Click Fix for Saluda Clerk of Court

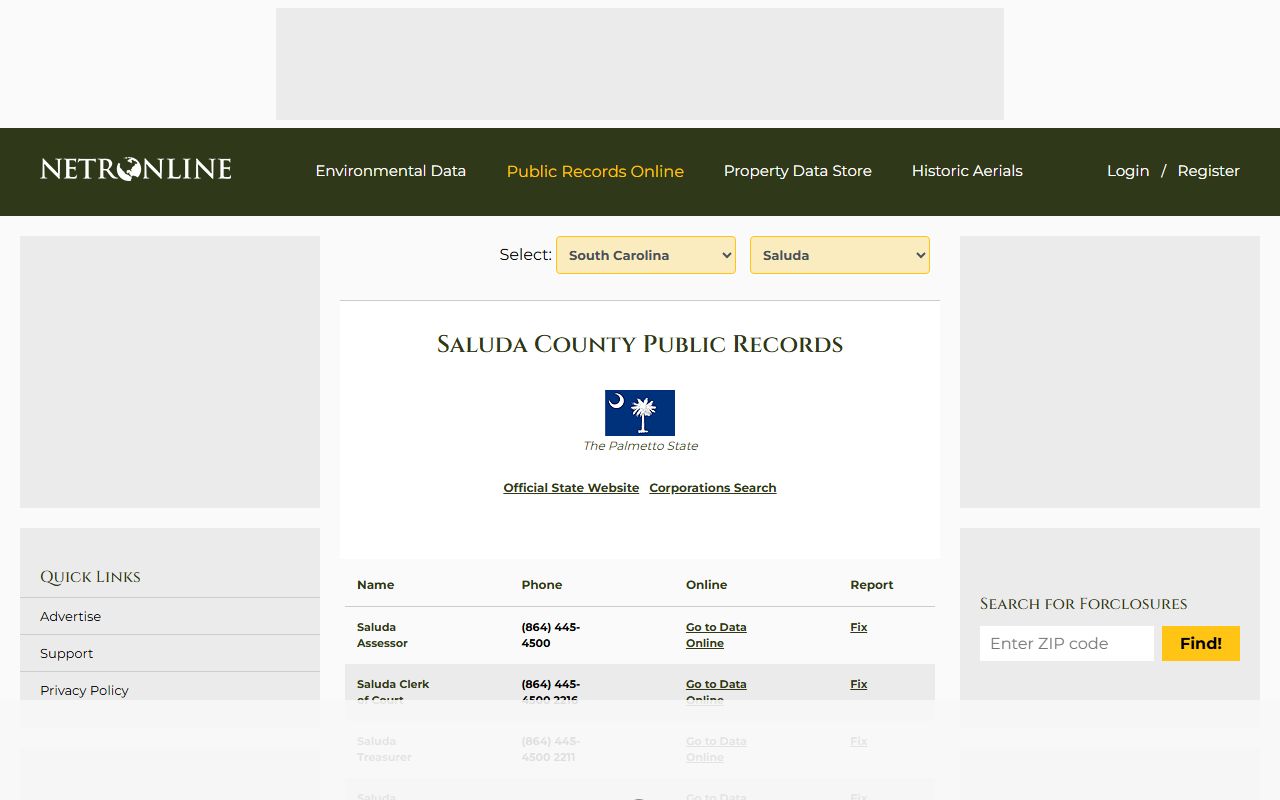859,684
